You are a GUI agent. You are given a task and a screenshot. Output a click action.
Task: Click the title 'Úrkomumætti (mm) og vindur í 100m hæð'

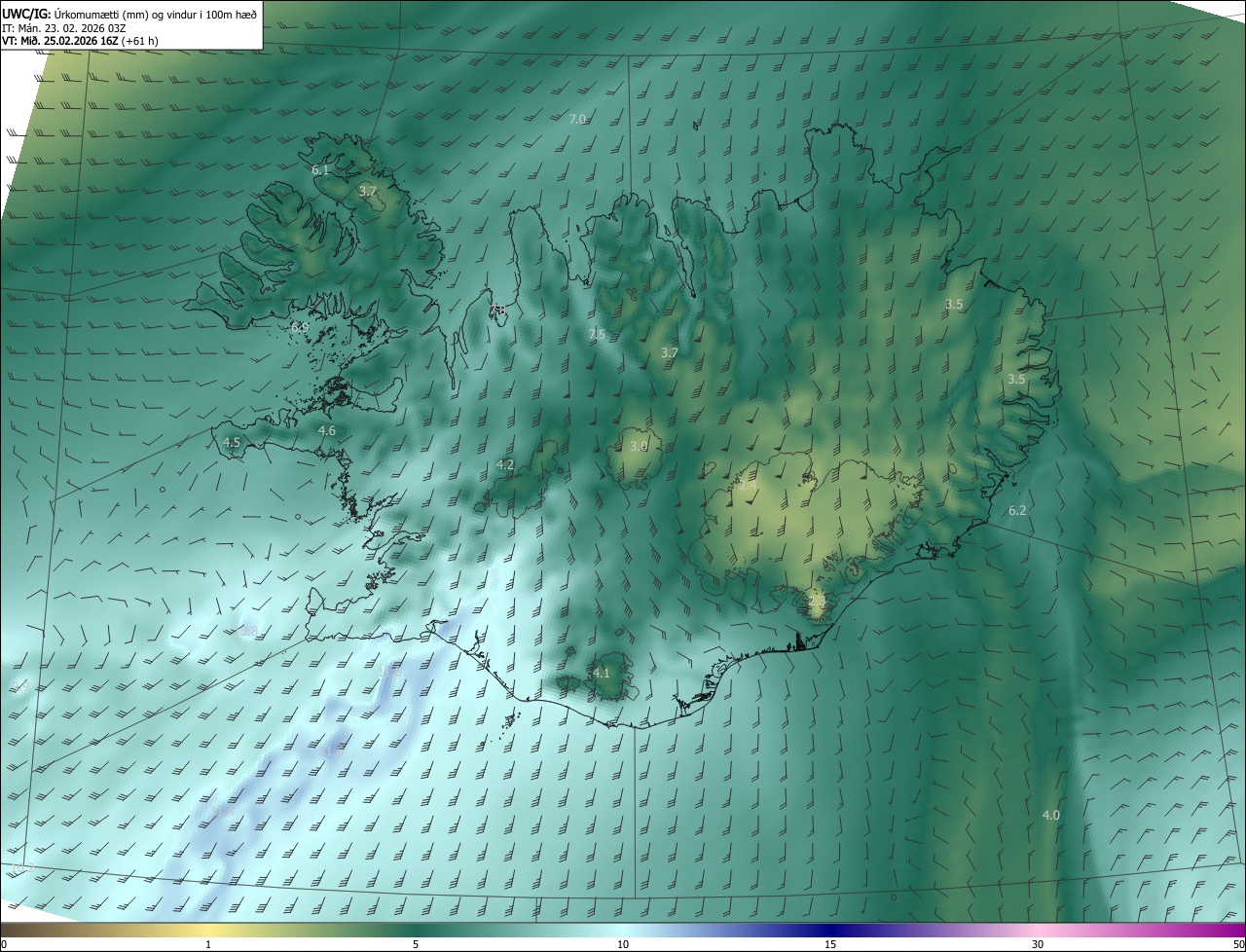point(156,14)
